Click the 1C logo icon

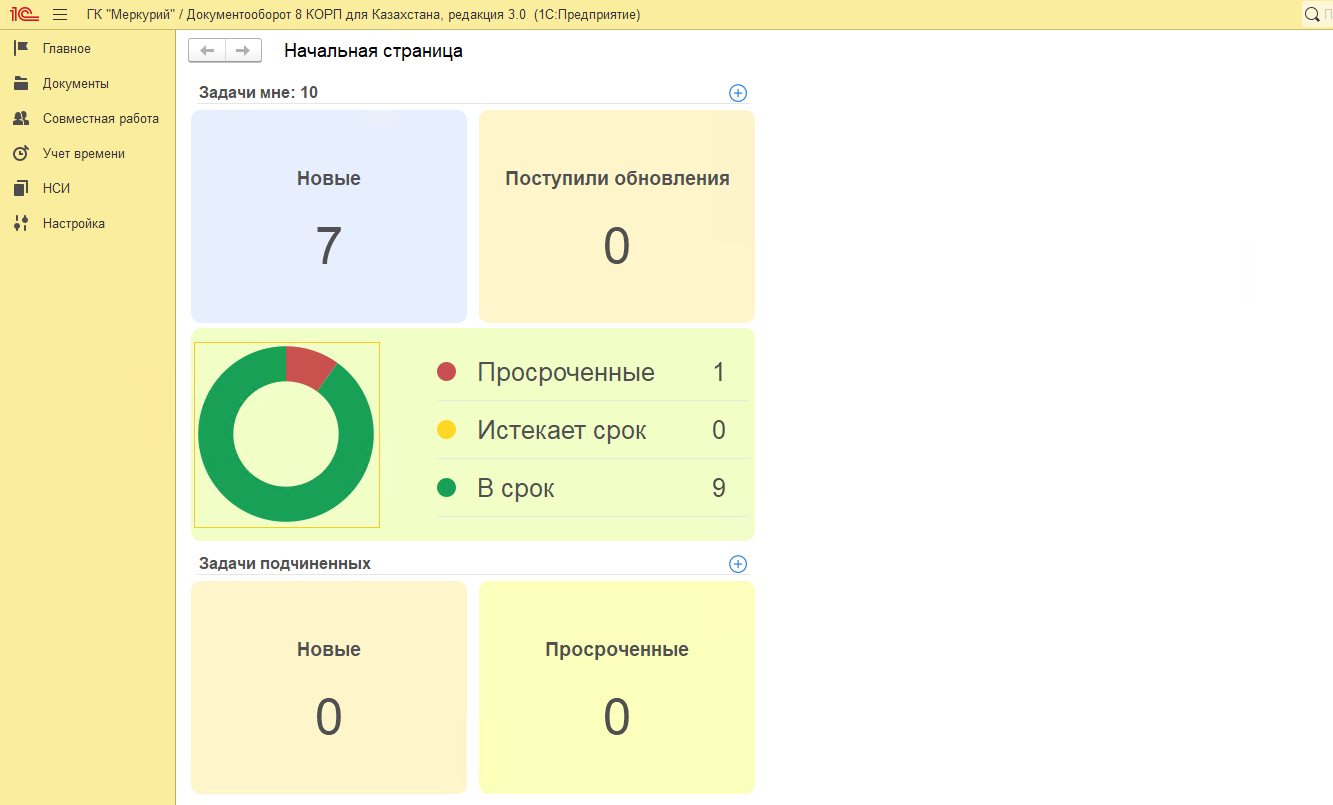click(24, 15)
